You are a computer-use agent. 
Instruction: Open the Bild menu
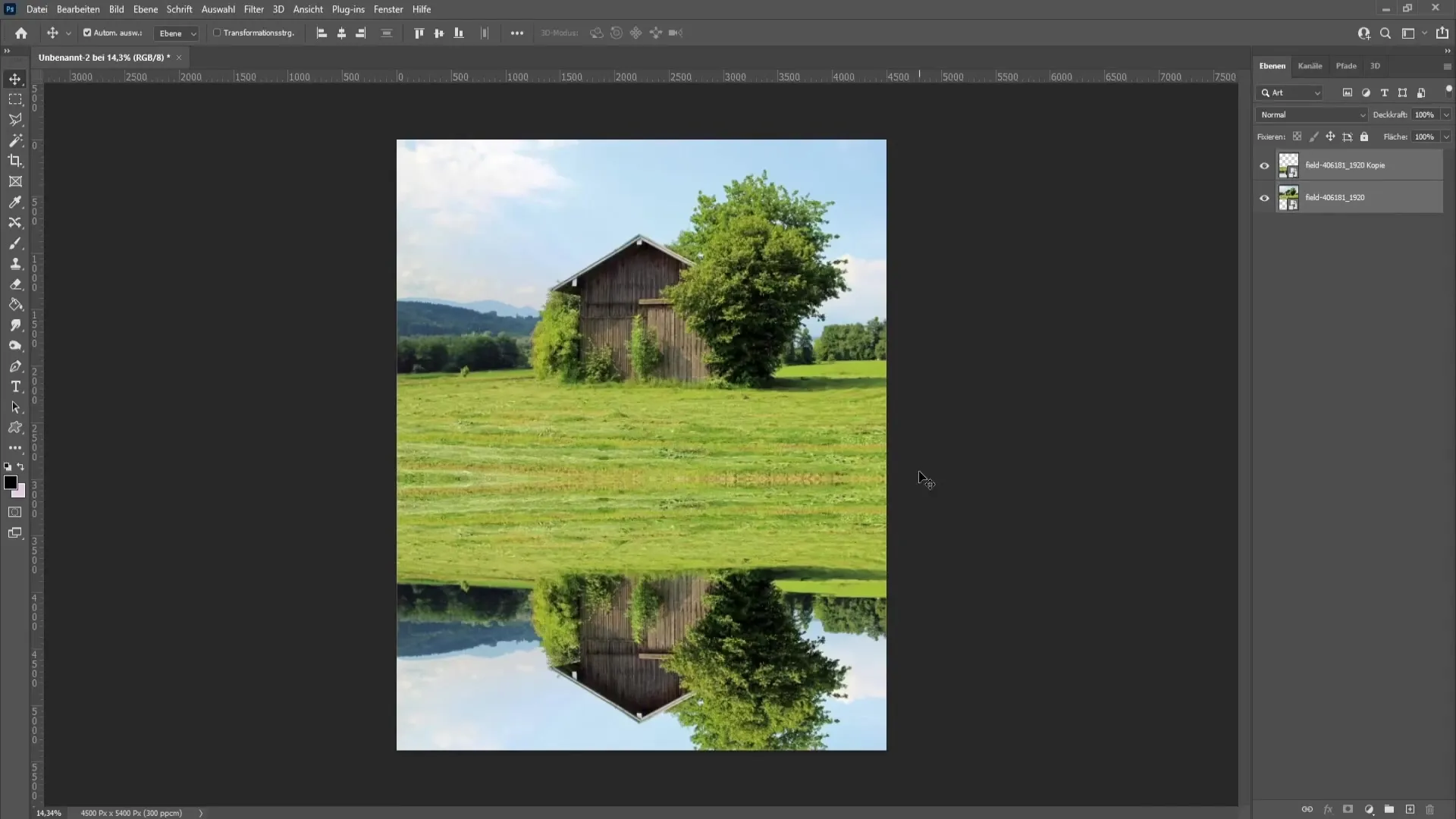click(116, 9)
